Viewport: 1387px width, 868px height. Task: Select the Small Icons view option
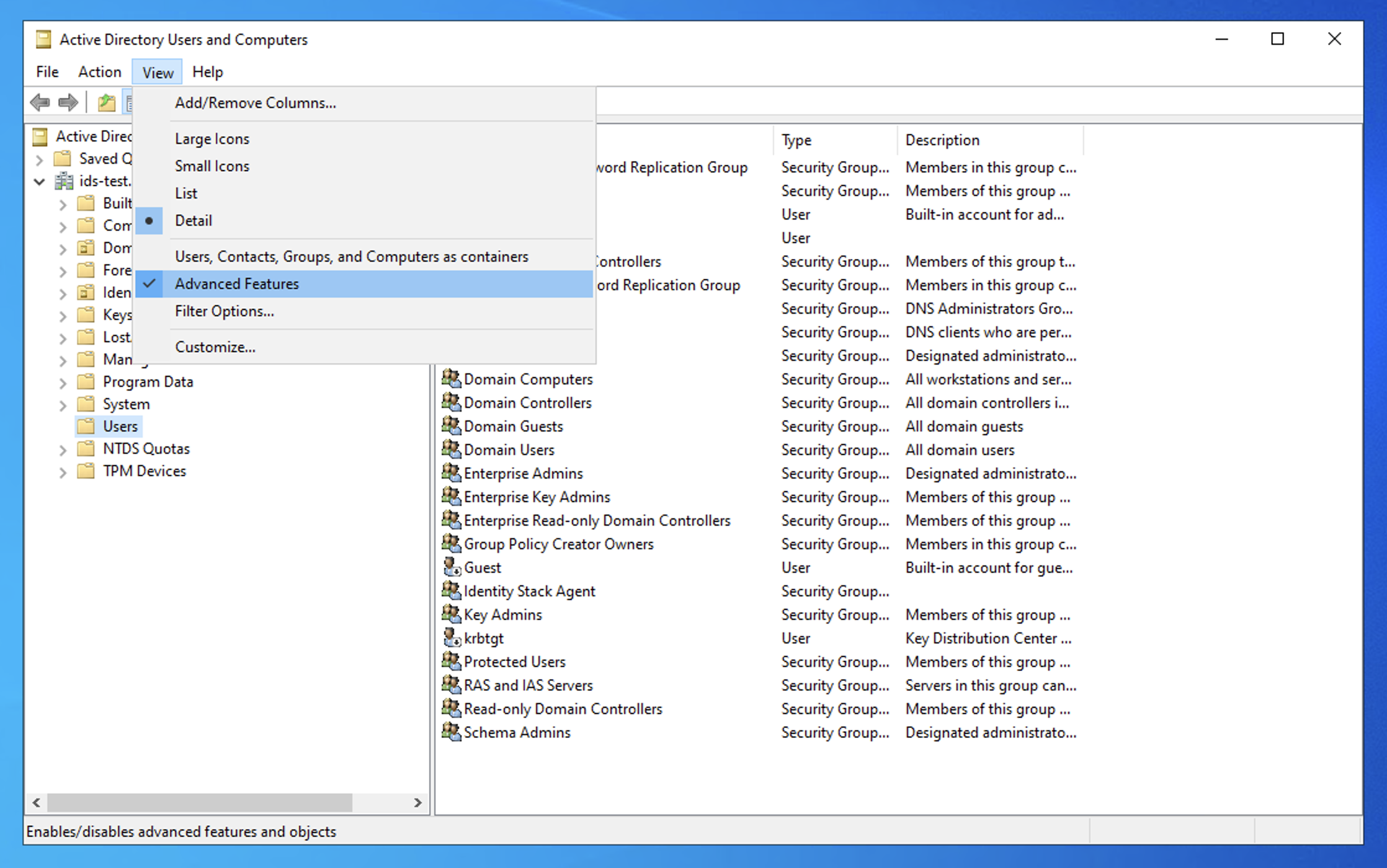364,166
